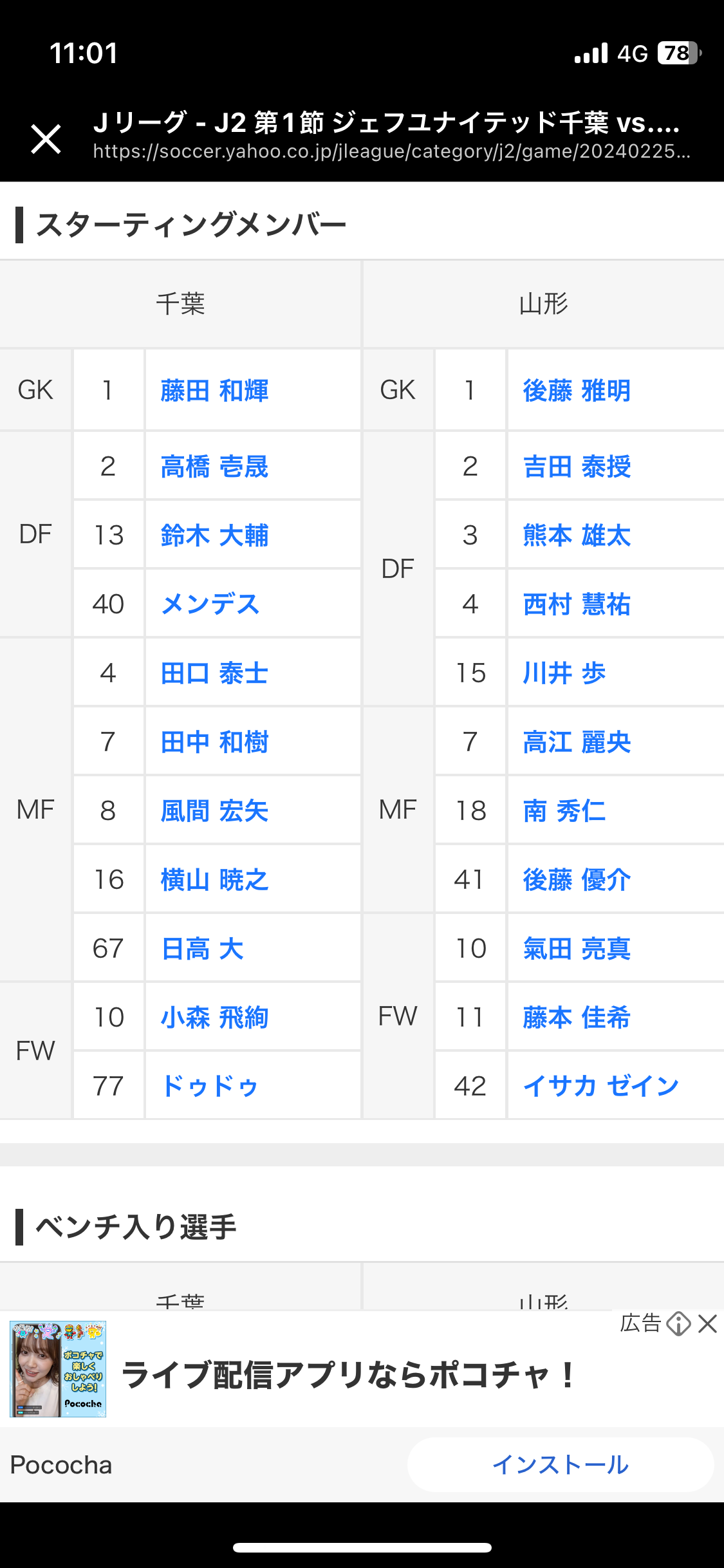The width and height of the screenshot is (724, 1568).
Task: Open the page URL in the address bar
Action: coord(391,151)
